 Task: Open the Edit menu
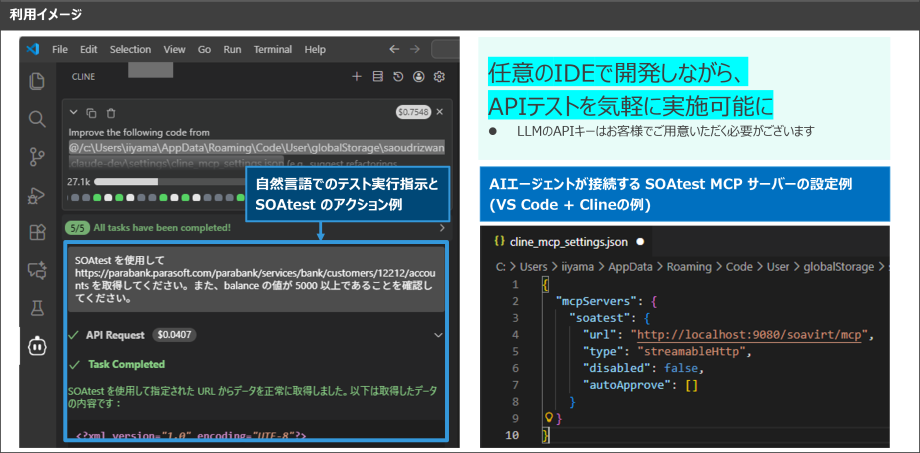(89, 50)
